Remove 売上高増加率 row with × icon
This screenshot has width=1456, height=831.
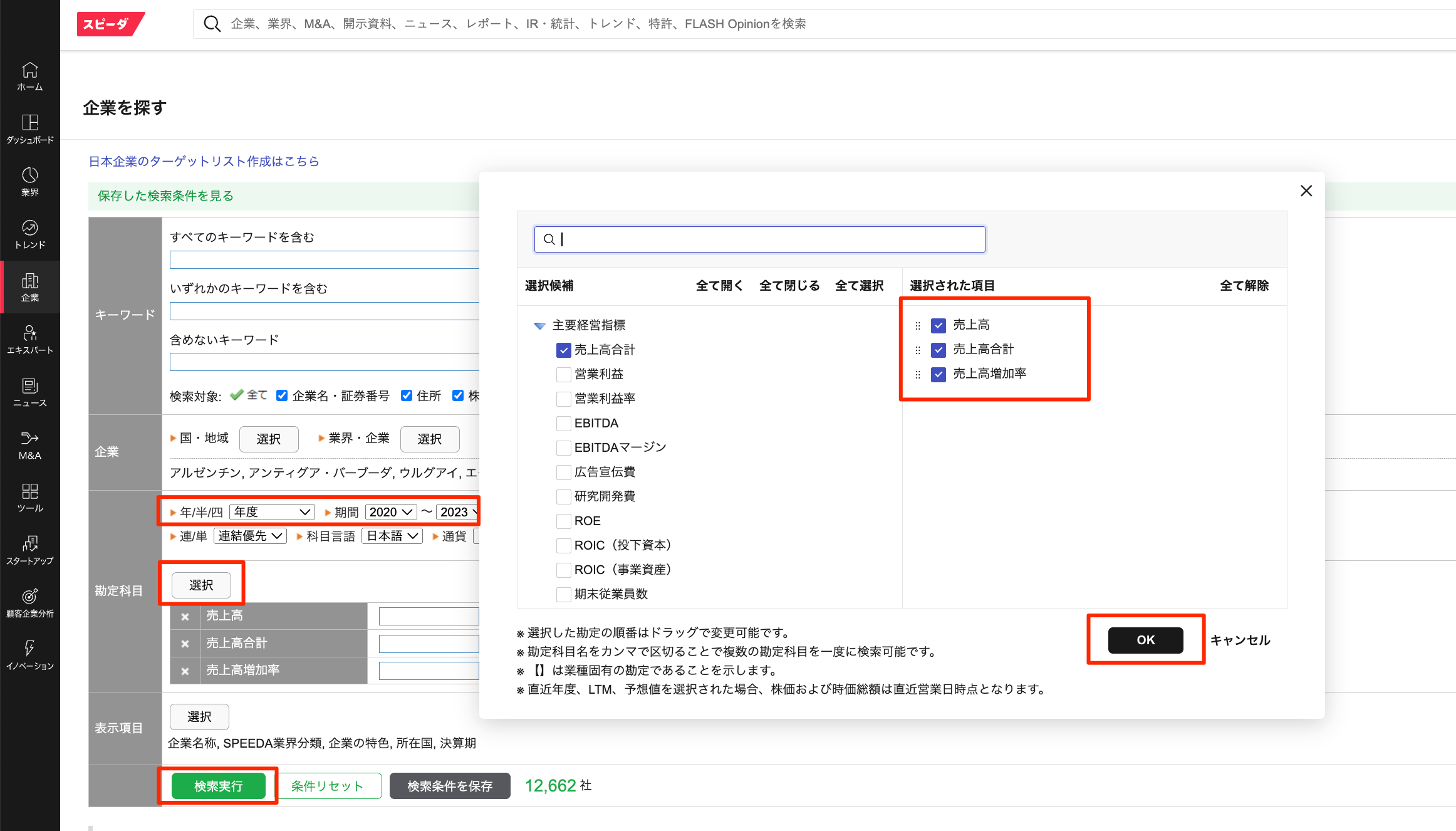[185, 671]
